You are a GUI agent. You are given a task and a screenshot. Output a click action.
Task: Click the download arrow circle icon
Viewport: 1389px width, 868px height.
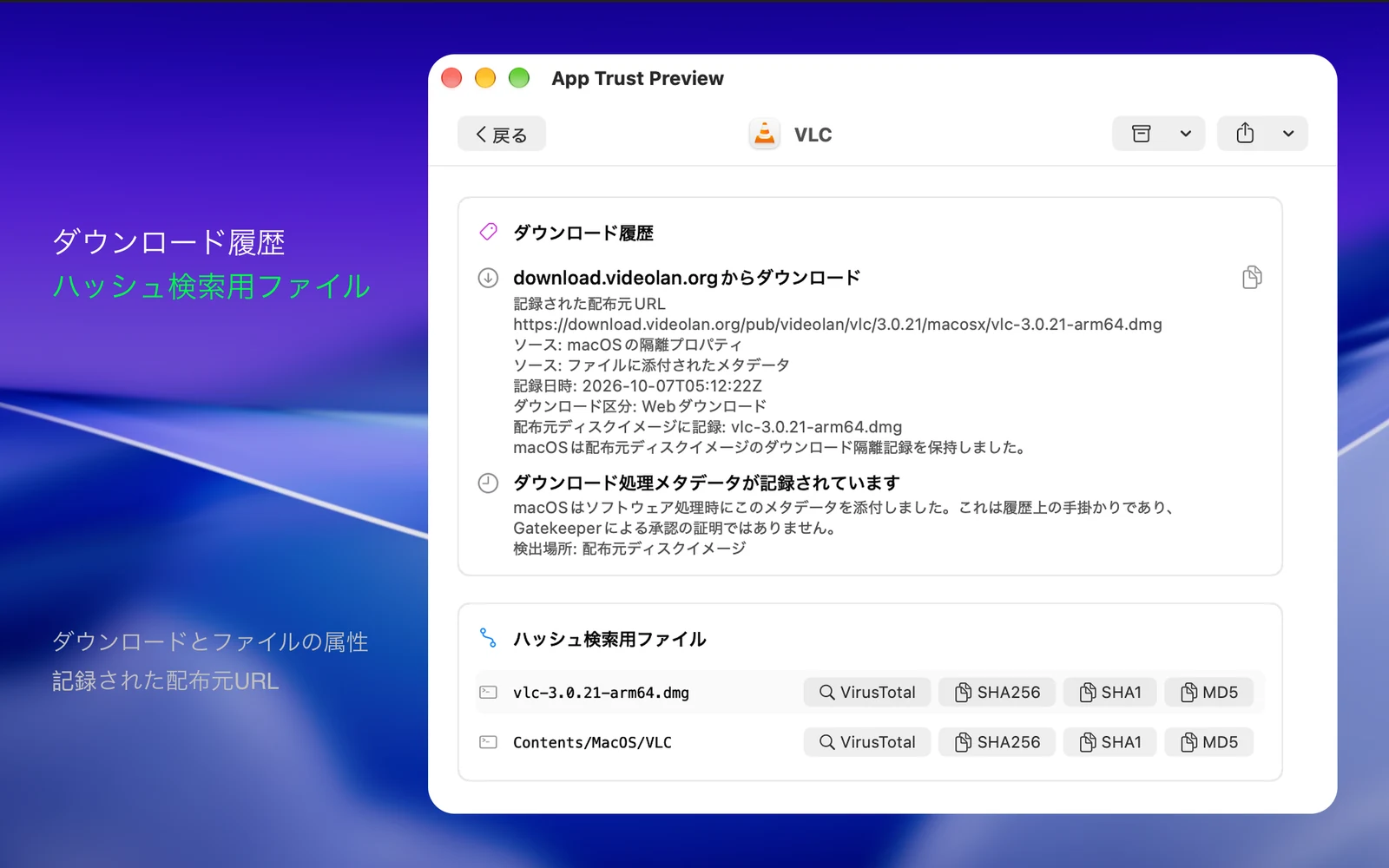(488, 278)
